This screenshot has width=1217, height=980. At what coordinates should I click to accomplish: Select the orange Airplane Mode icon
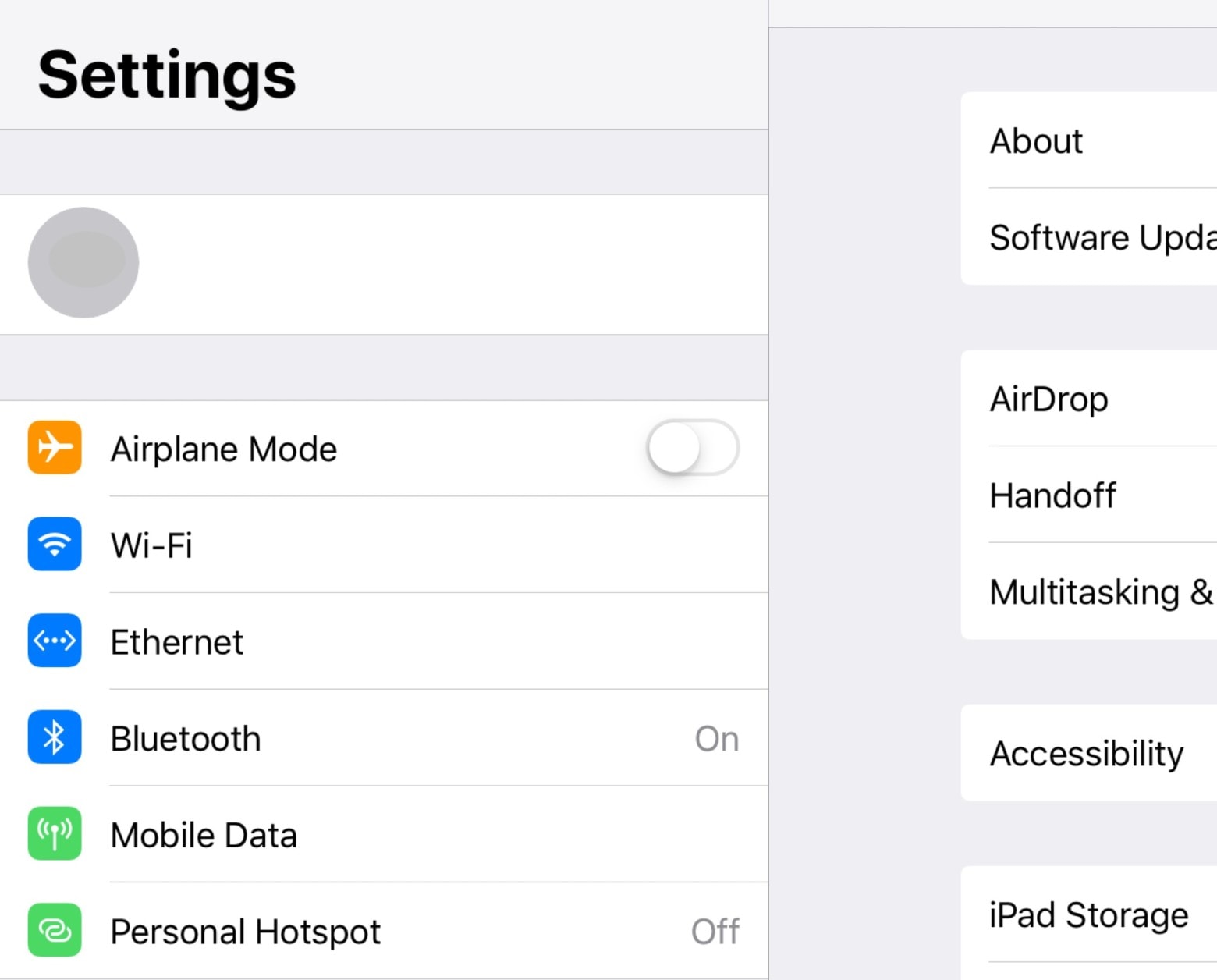(54, 448)
